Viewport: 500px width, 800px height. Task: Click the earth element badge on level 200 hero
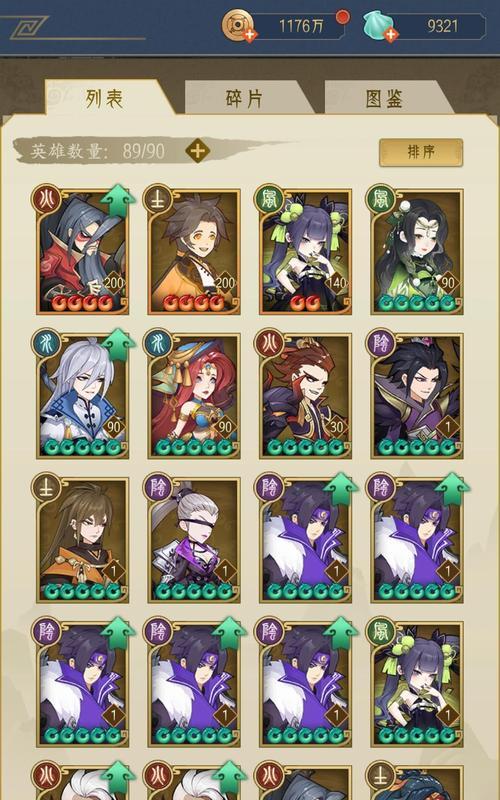(x=158, y=198)
